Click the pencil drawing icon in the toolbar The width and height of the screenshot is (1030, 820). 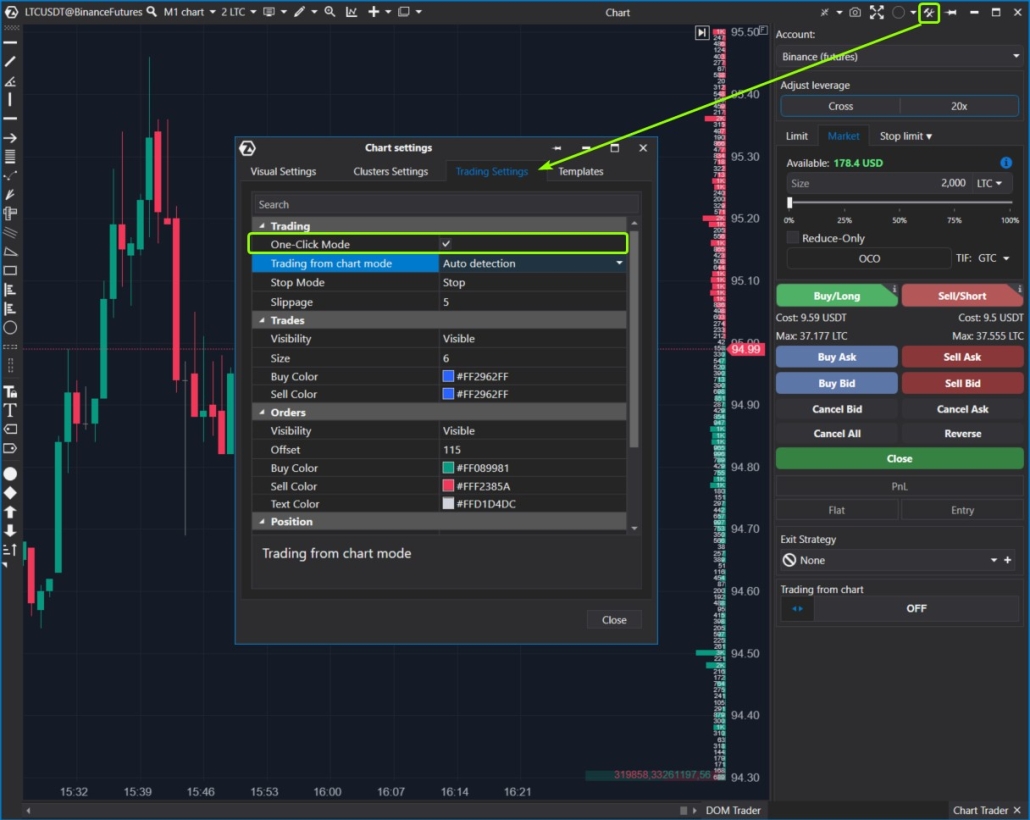tap(298, 11)
